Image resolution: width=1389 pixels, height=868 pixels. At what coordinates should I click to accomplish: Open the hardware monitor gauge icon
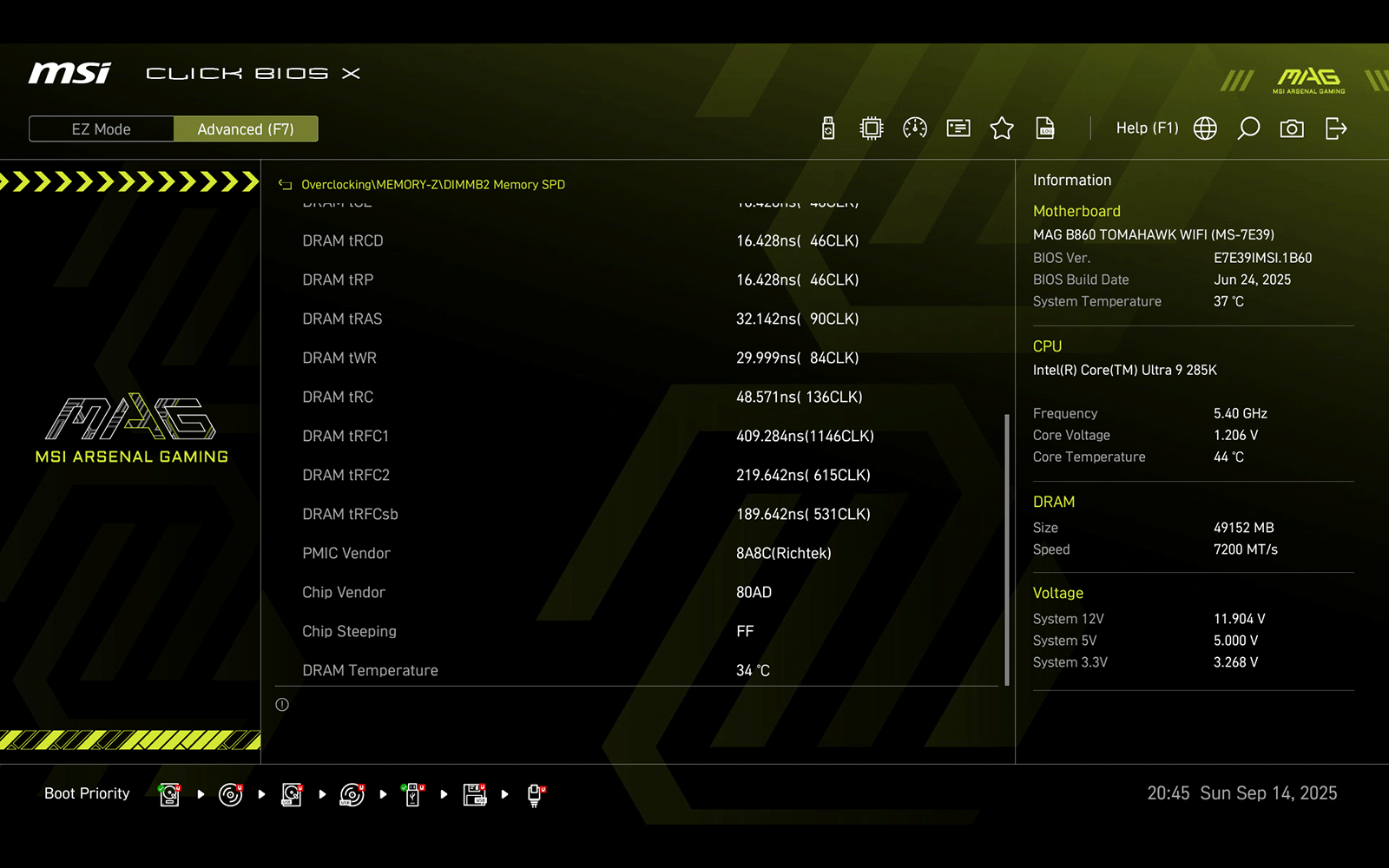click(915, 128)
